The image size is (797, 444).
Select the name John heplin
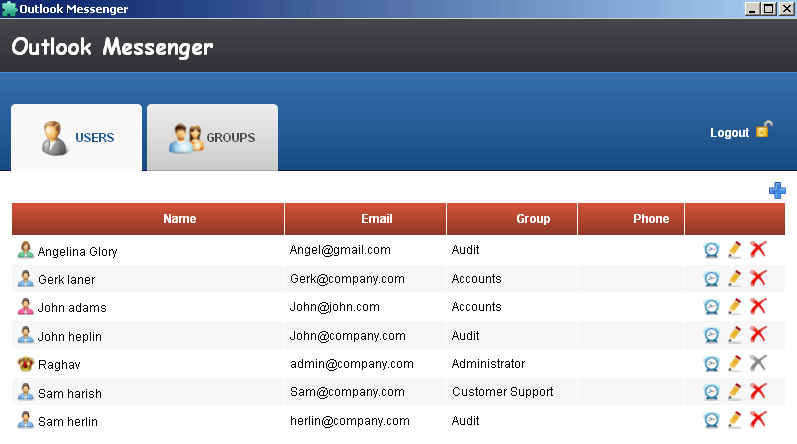[70, 337]
